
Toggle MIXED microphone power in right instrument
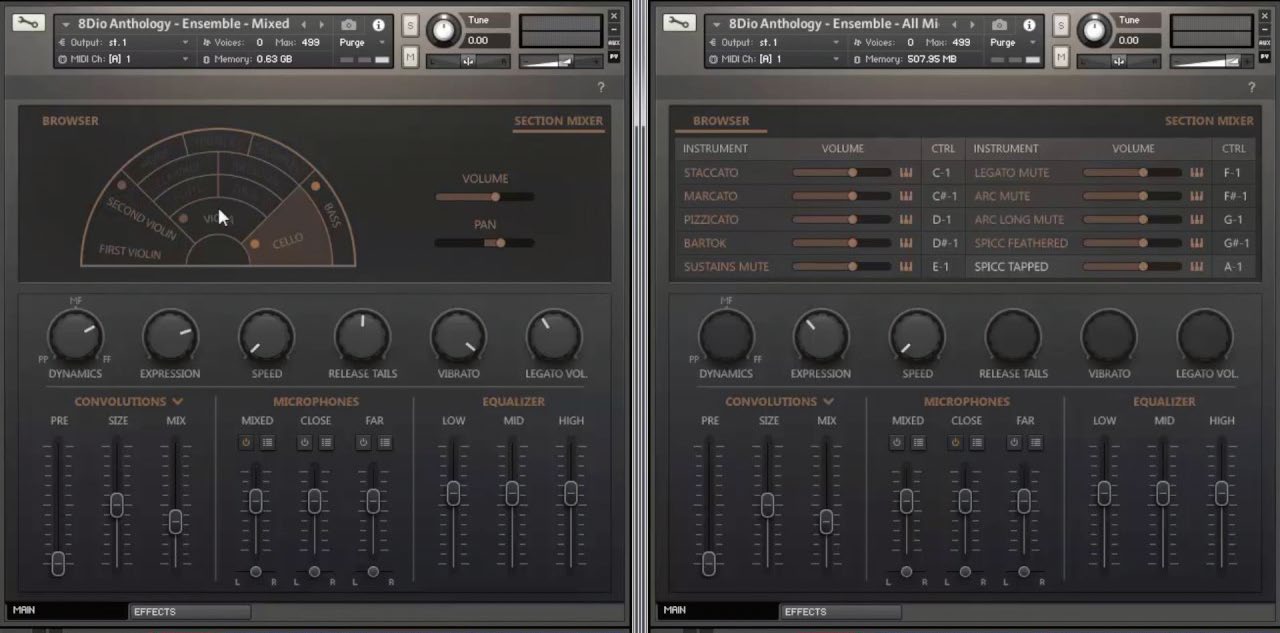coord(896,442)
